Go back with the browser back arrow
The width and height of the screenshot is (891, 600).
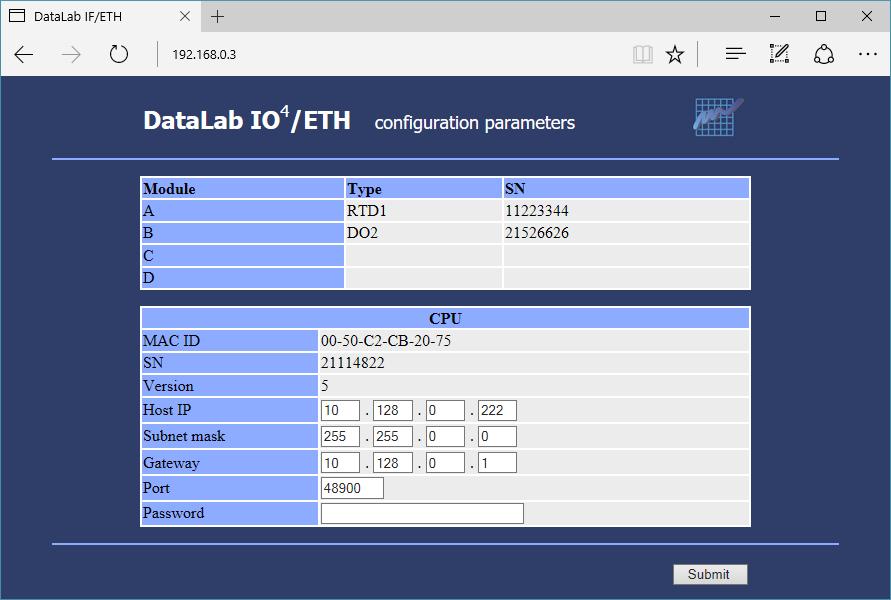(x=24, y=55)
